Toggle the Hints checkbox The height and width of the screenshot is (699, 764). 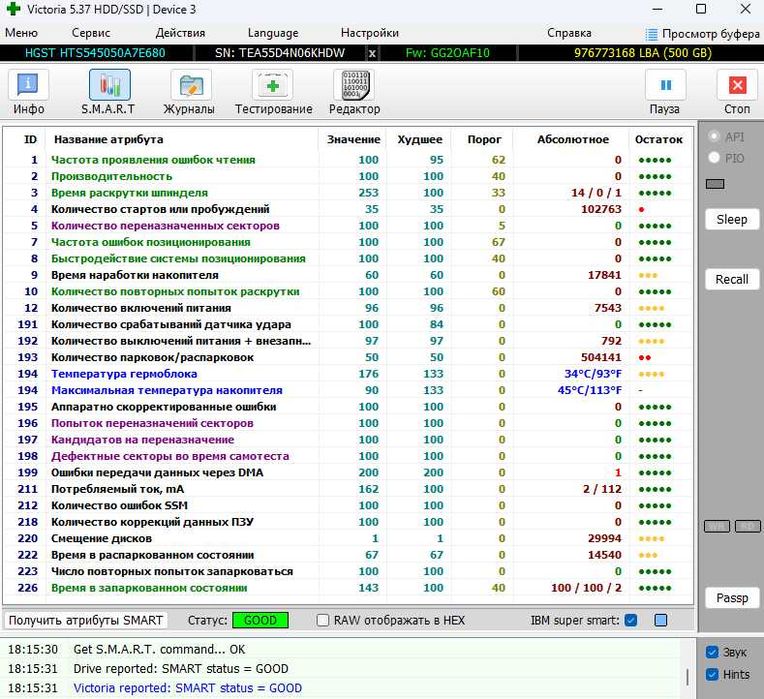712,674
